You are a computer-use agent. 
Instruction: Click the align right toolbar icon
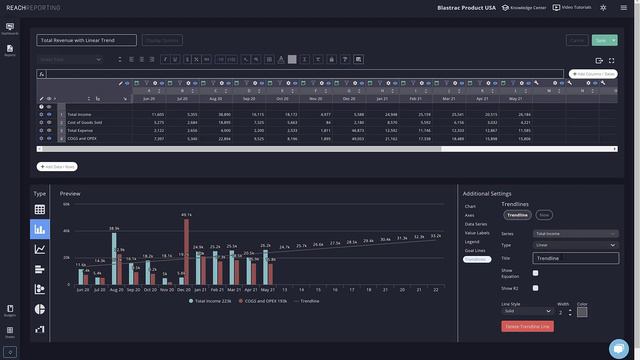click(152, 60)
